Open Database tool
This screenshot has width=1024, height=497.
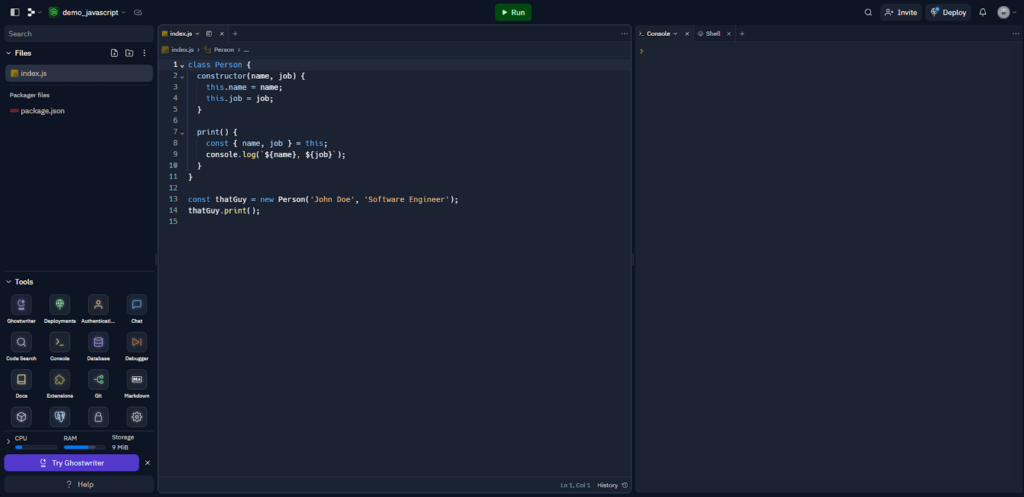(99, 342)
